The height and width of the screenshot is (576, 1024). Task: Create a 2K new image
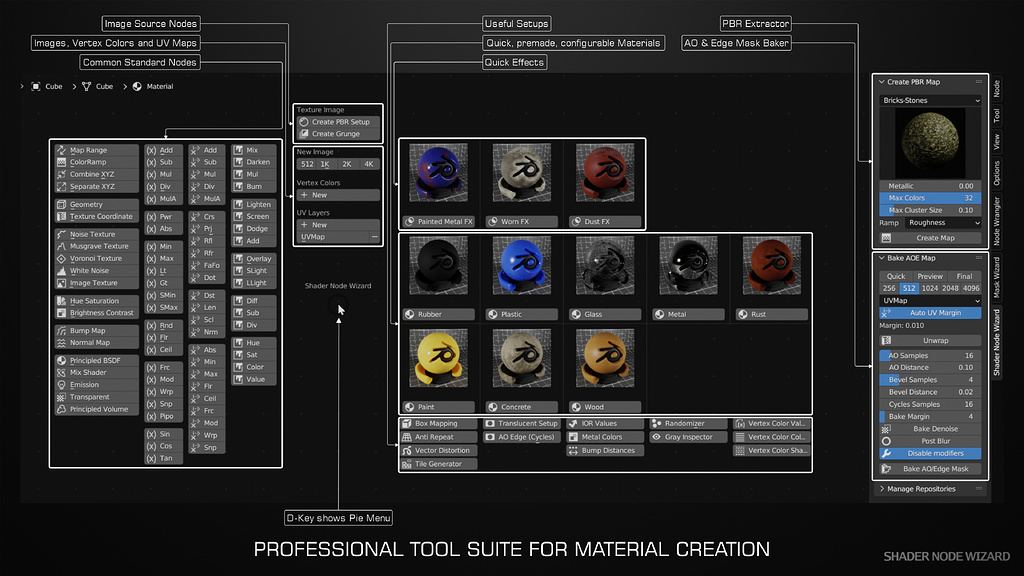pos(347,164)
